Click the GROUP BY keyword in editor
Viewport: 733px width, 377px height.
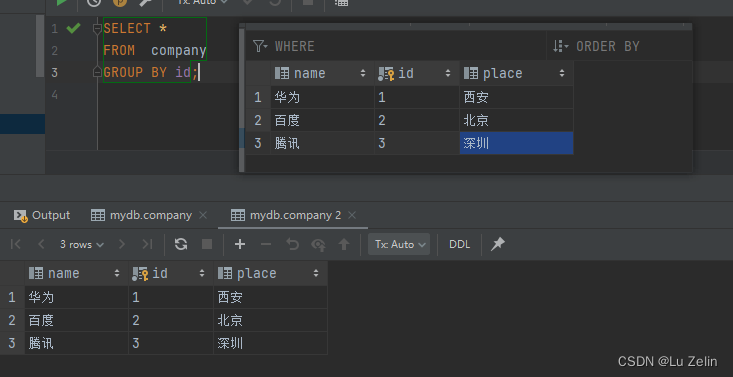tap(135, 72)
